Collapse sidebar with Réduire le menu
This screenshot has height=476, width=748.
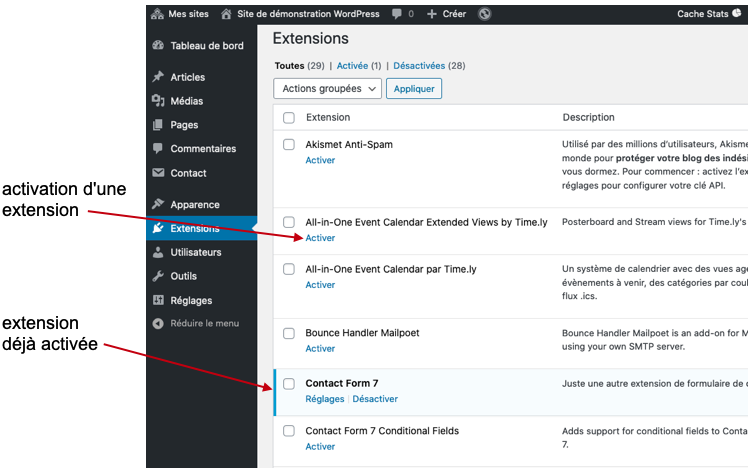[204, 323]
